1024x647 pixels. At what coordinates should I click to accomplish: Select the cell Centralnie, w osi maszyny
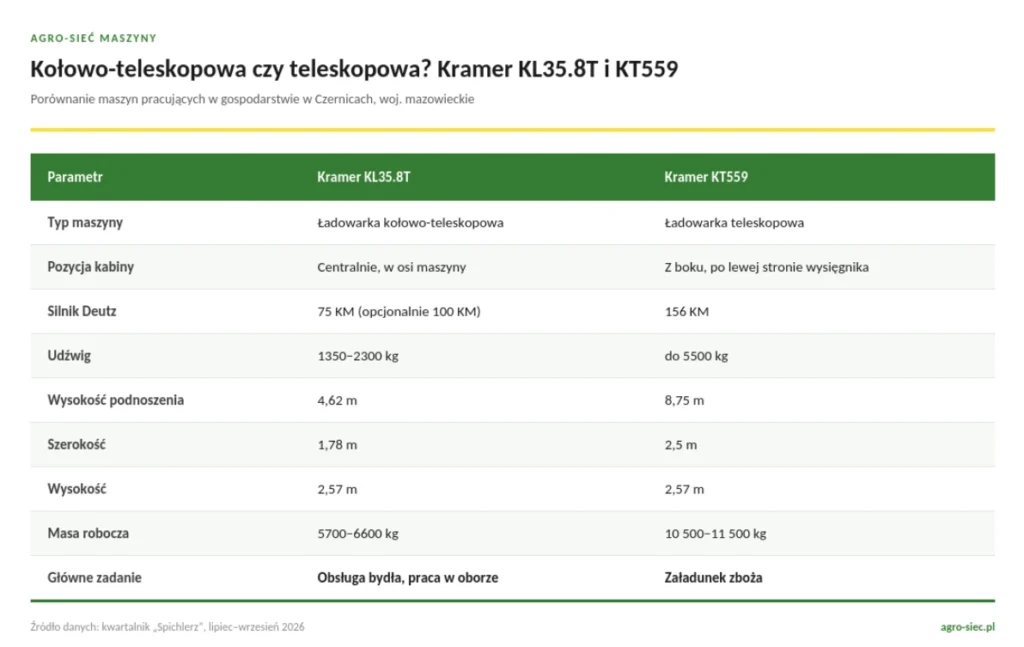pyautogui.click(x=392, y=267)
